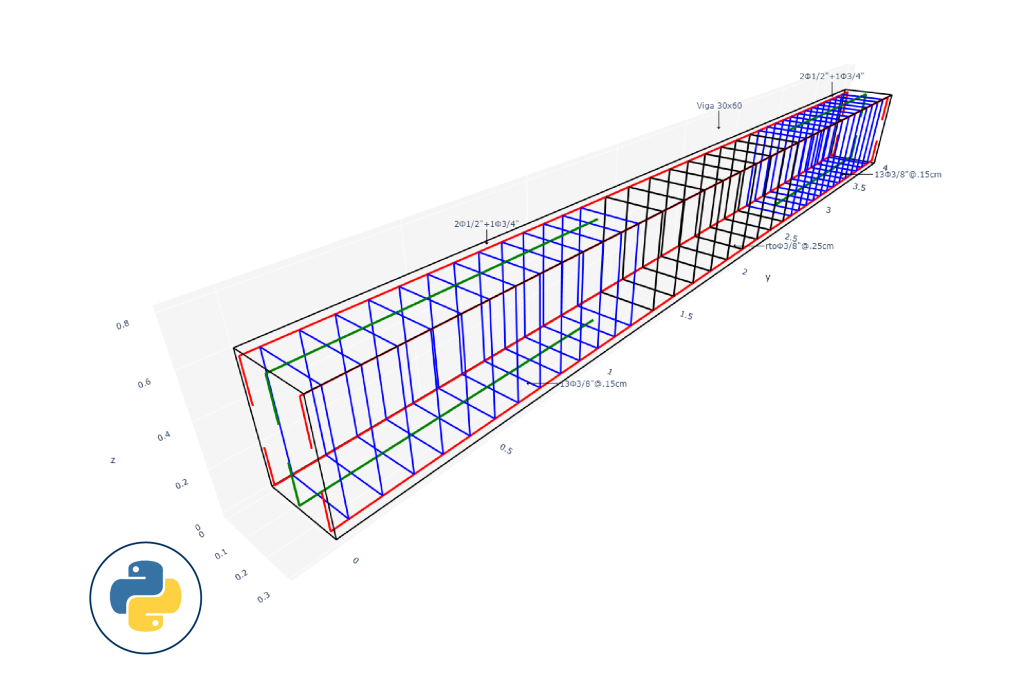Image resolution: width=1024 pixels, height=683 pixels.
Task: Click the 13Φ3/8"@.15cm label beside y-tick 1
Action: tap(592, 383)
